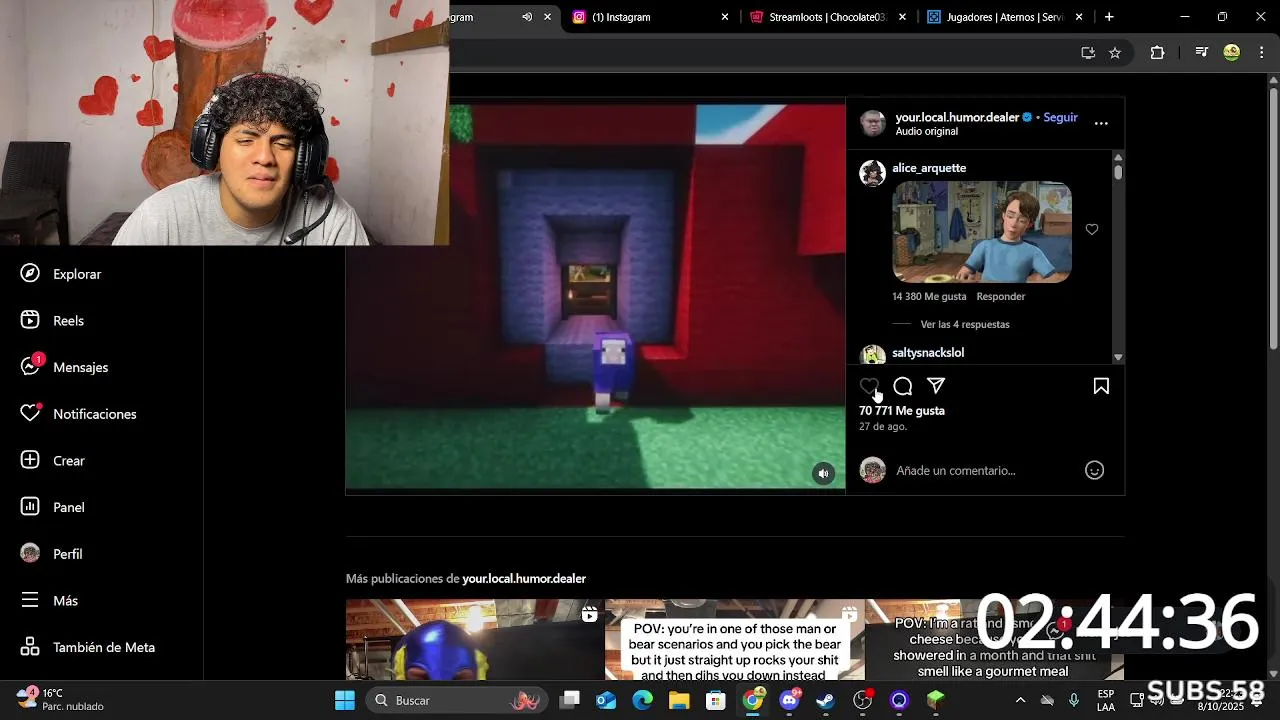Click the Audio original link
Screen dimensions: 1280x720
point(926,132)
